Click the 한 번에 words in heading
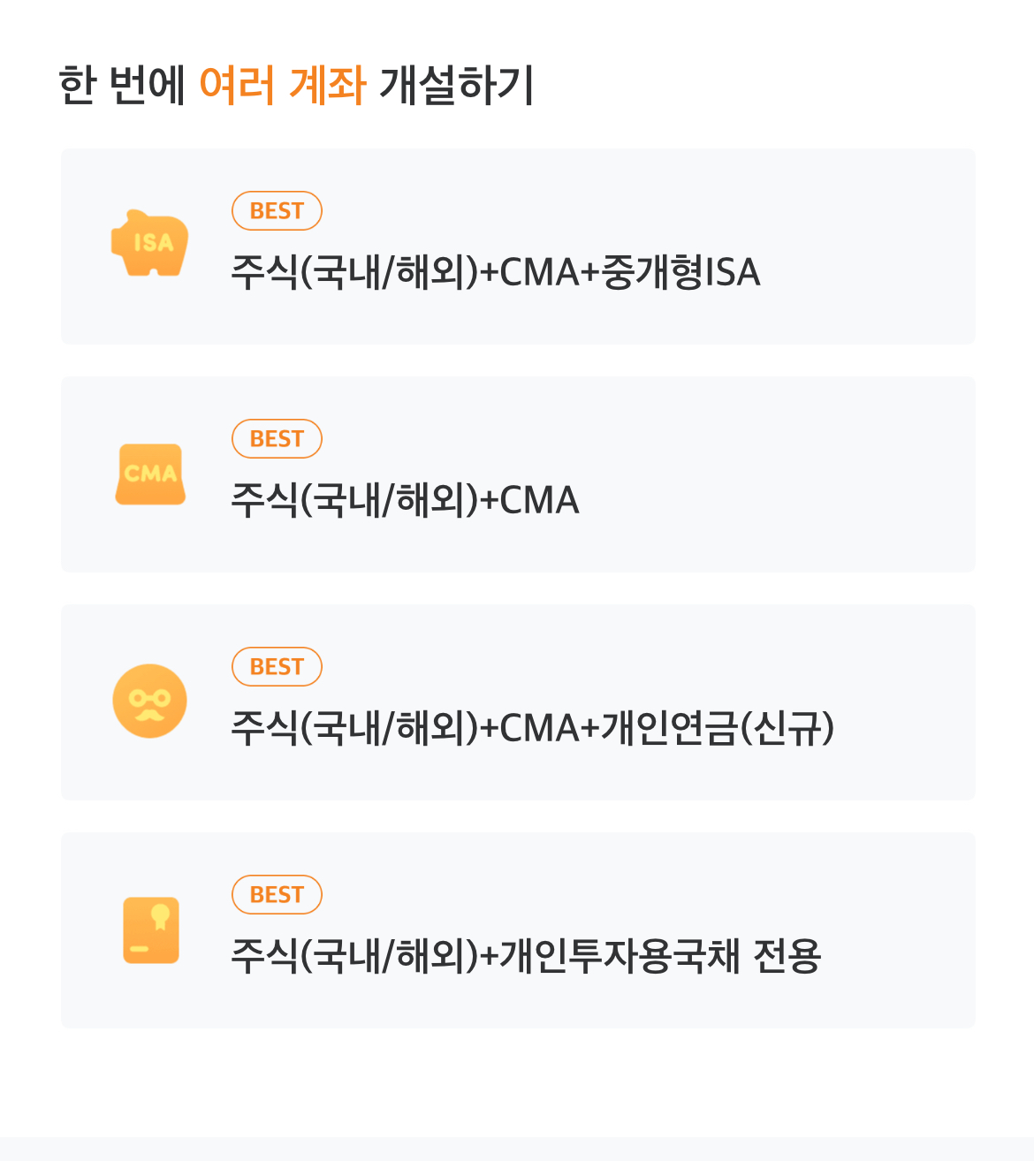This screenshot has height=1176, width=1034. [122, 86]
